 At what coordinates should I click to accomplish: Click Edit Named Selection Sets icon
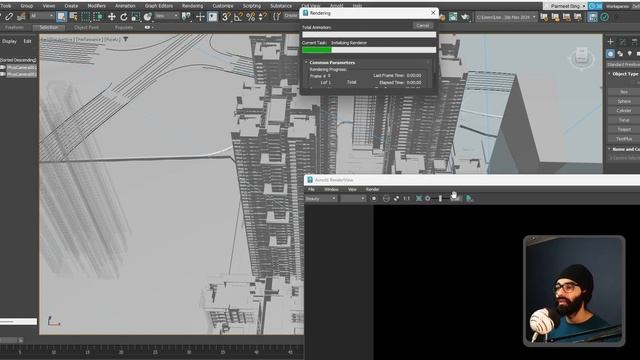tap(277, 17)
